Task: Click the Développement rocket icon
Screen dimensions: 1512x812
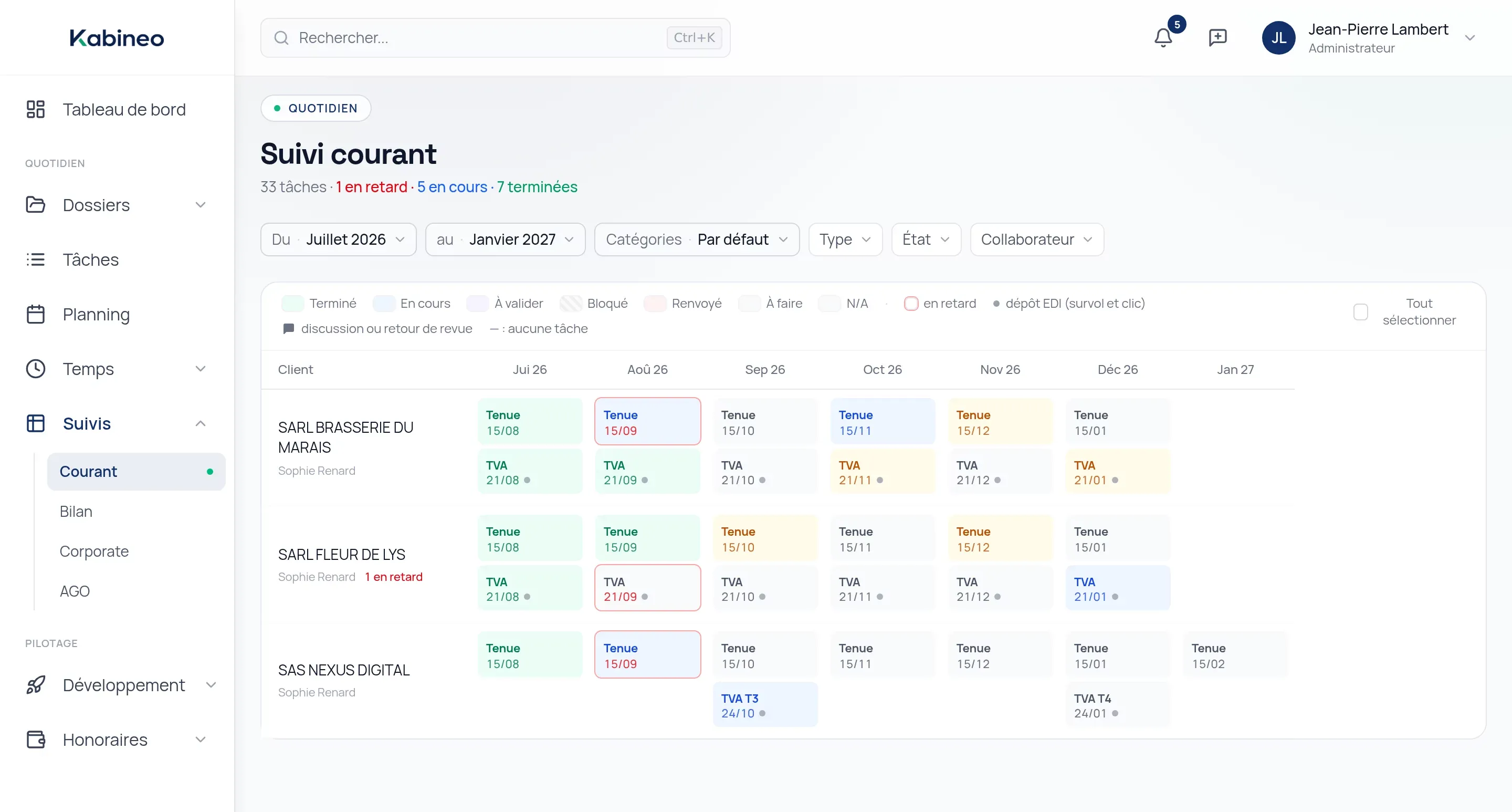Action: [35, 684]
